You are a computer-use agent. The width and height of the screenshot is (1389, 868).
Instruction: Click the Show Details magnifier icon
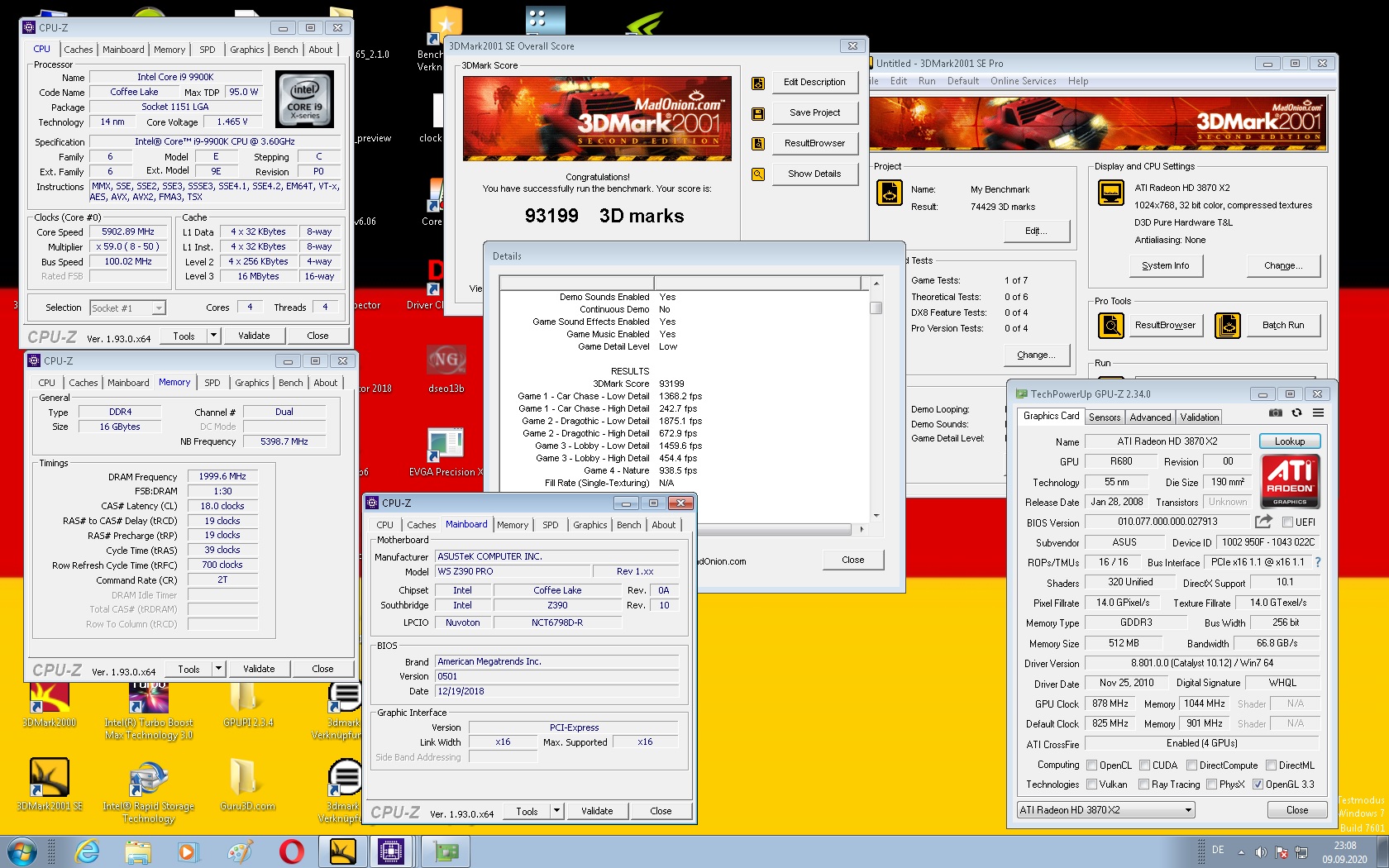coord(757,174)
